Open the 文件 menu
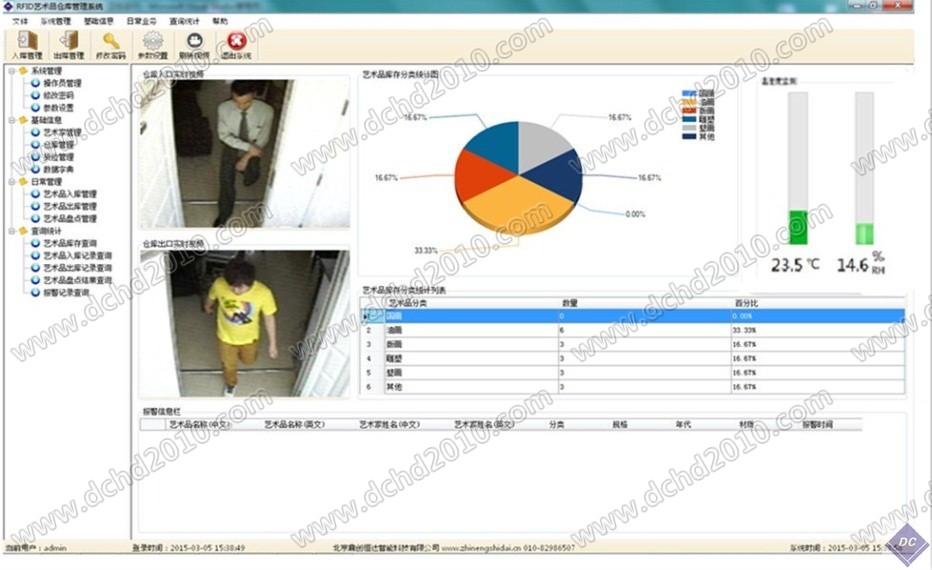This screenshot has width=932, height=570. click(20, 20)
